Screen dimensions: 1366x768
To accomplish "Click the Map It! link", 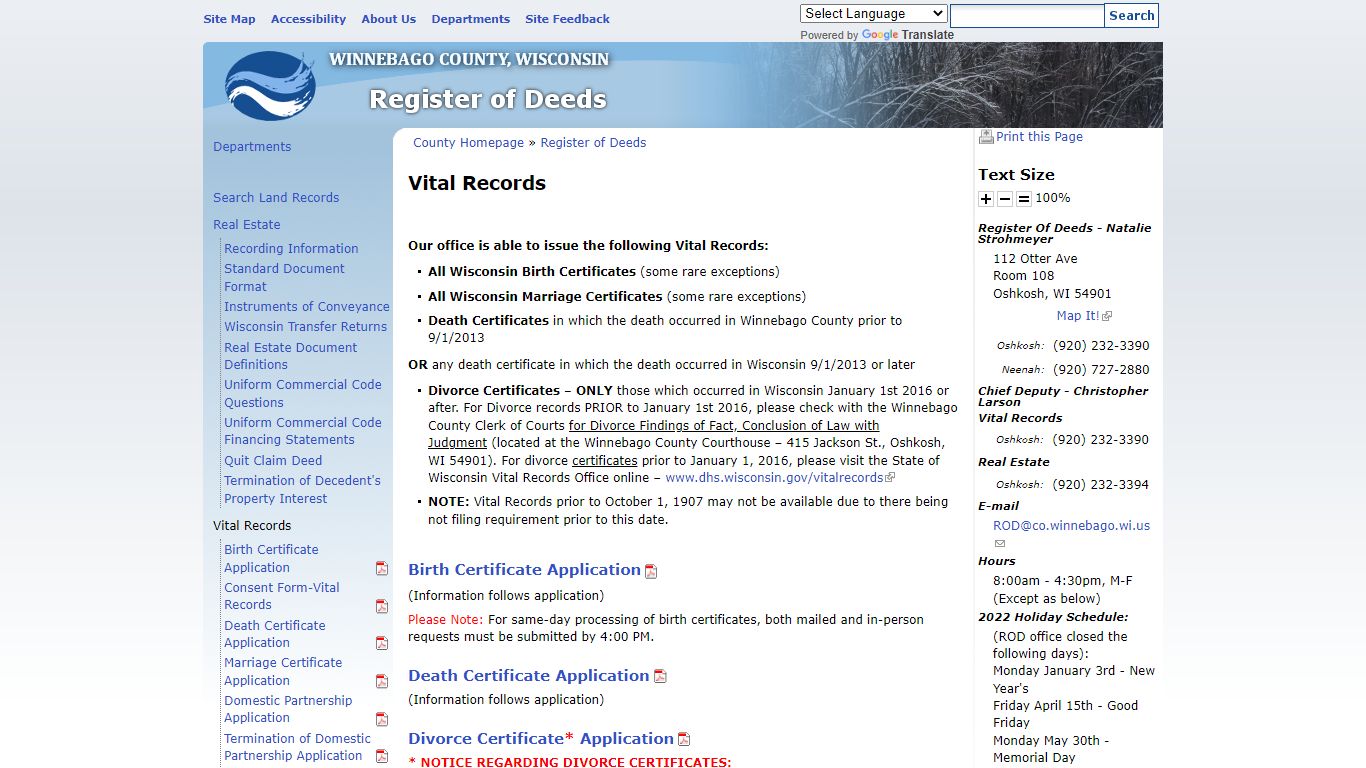I will coord(1078,316).
